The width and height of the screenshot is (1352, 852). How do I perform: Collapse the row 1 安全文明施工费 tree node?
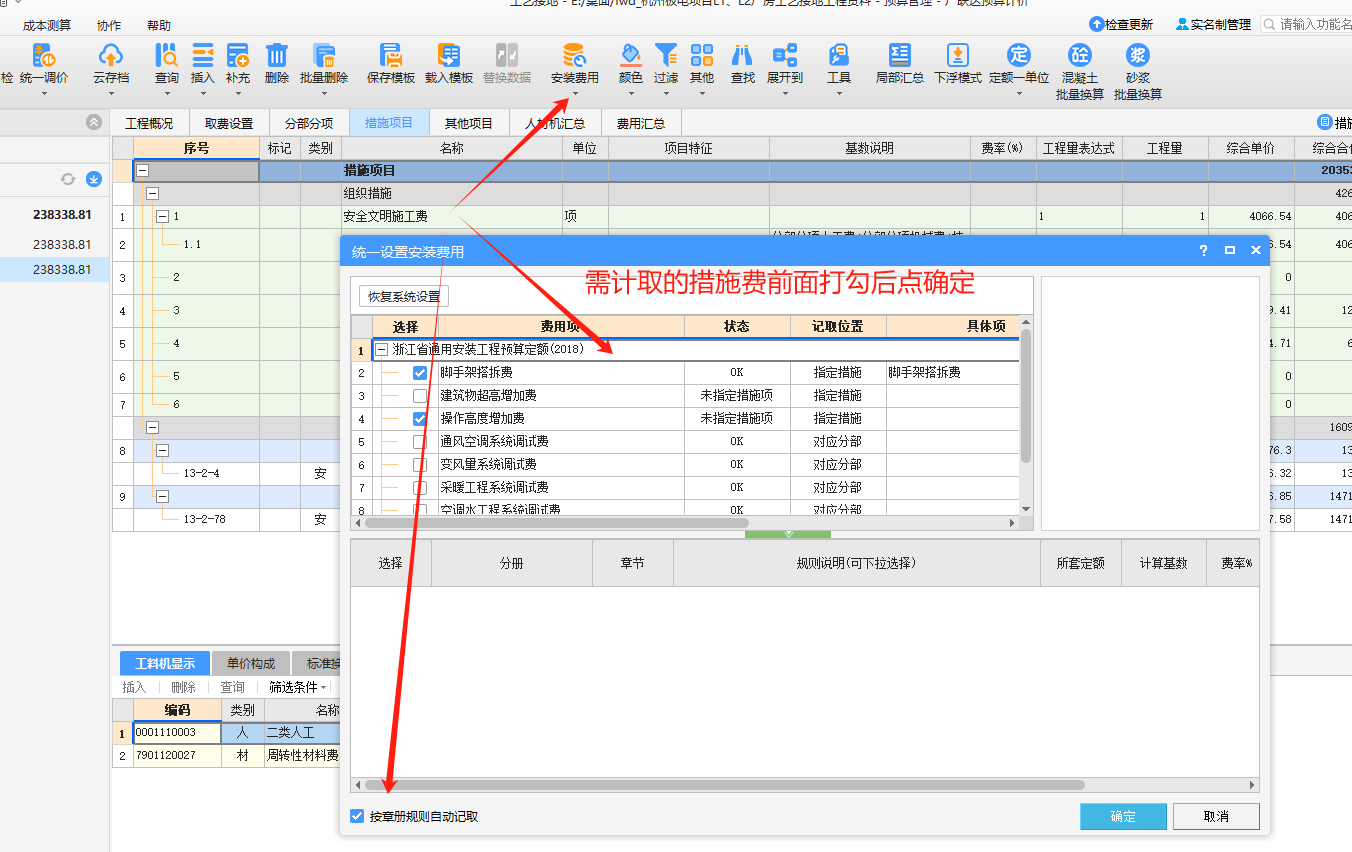pos(162,216)
